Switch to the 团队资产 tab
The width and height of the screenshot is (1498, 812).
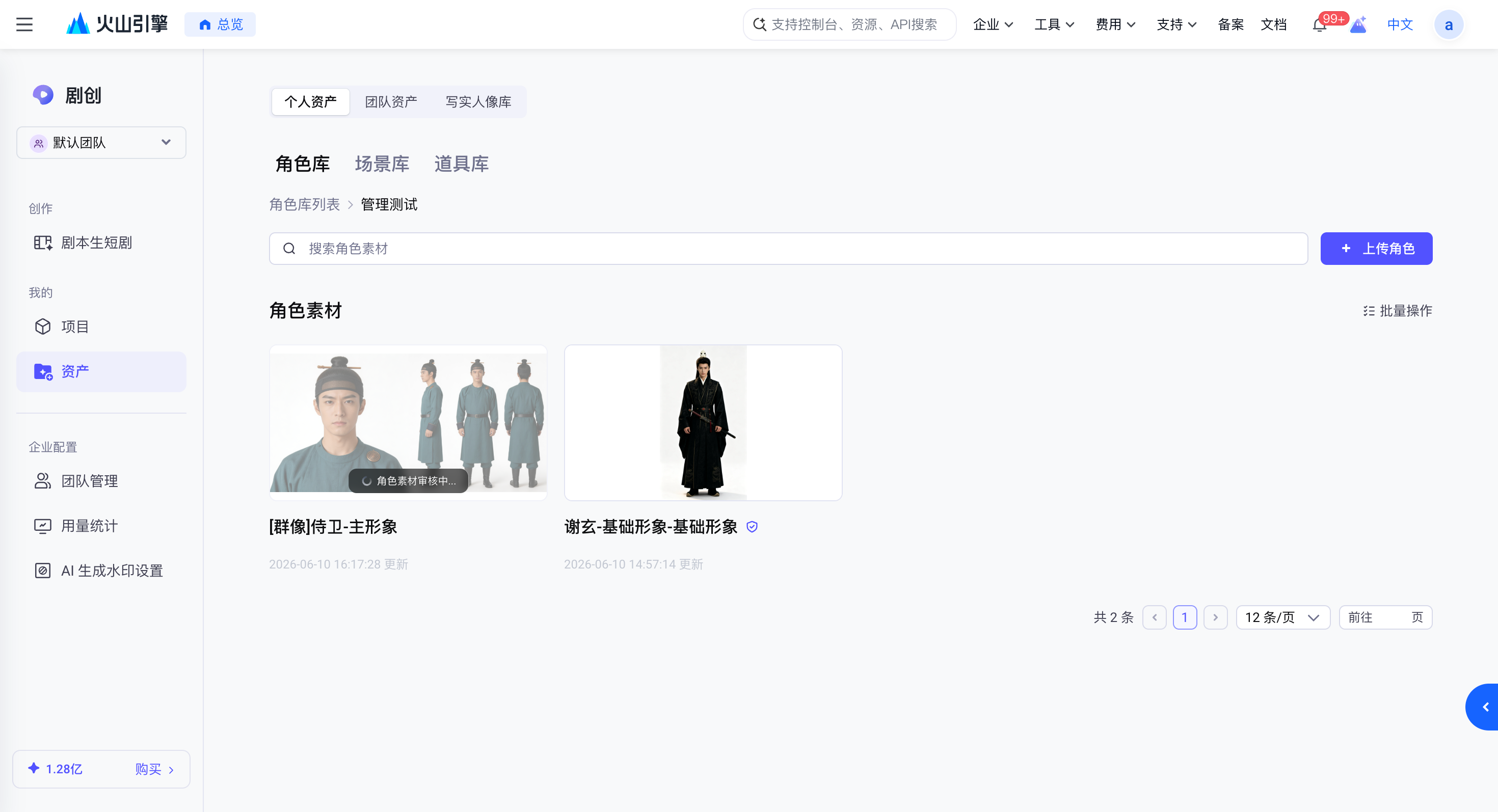tap(391, 102)
